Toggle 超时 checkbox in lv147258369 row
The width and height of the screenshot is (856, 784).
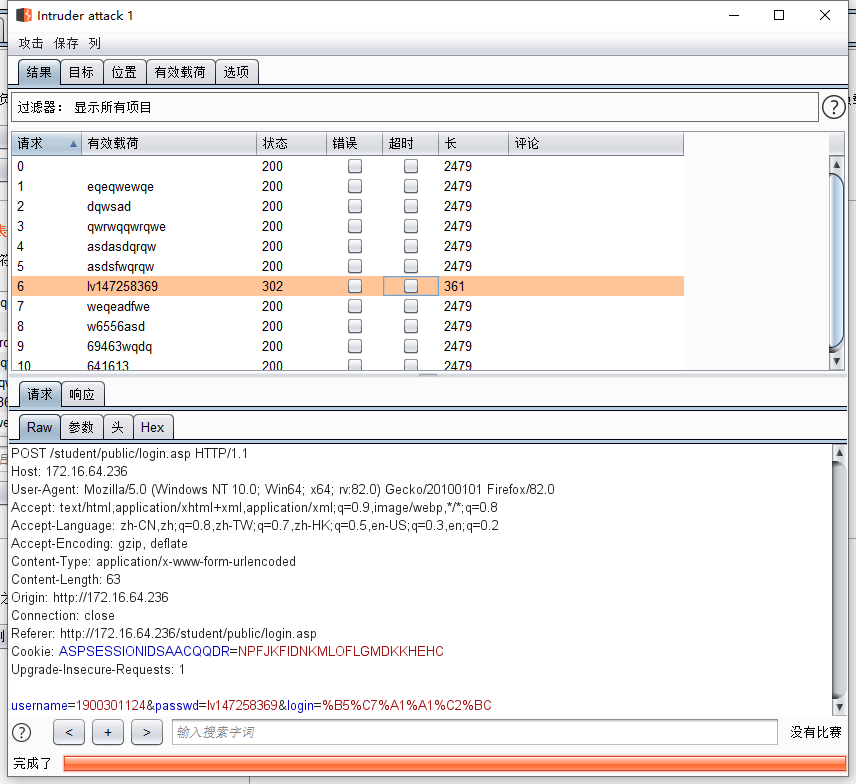click(x=411, y=286)
